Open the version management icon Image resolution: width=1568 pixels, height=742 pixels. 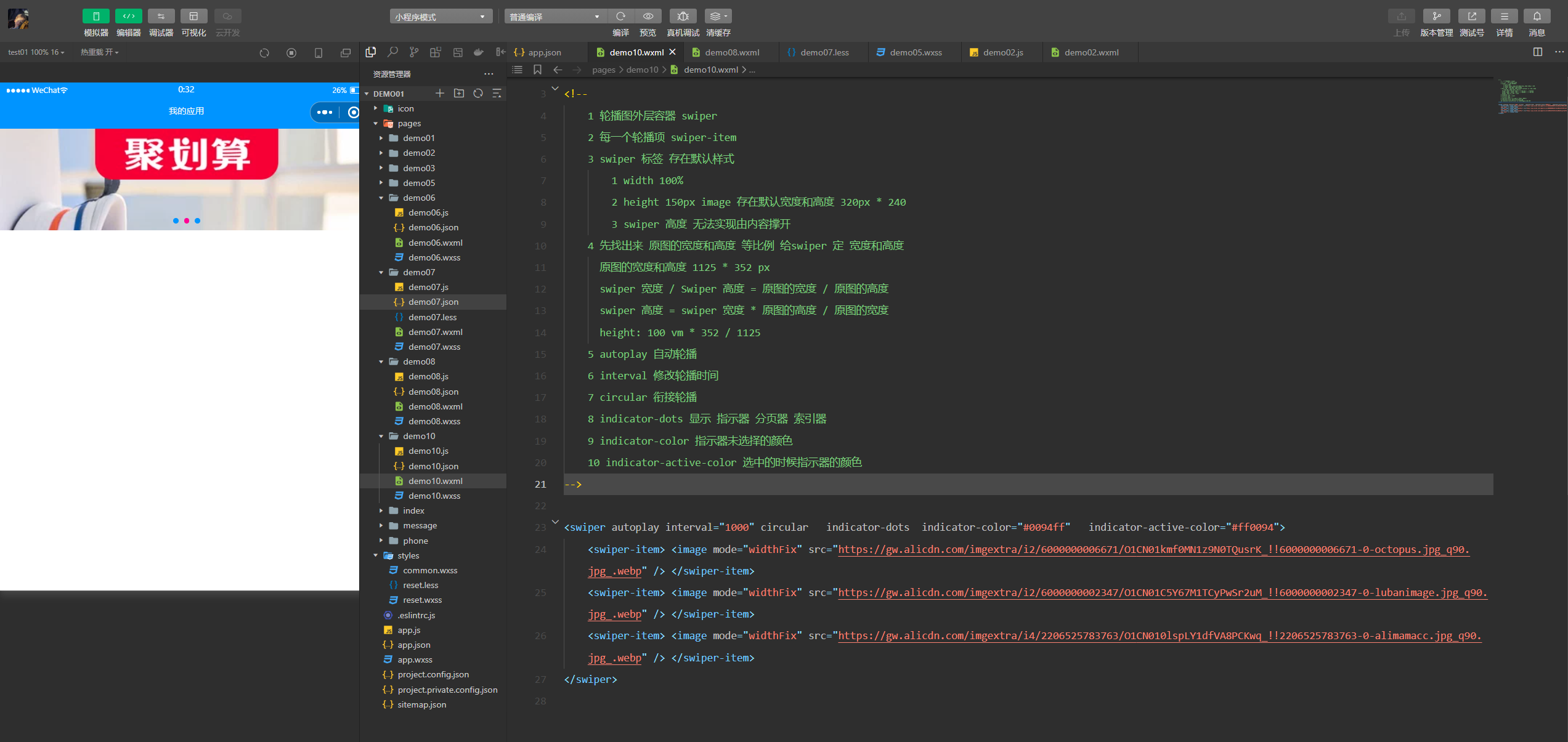1436,16
